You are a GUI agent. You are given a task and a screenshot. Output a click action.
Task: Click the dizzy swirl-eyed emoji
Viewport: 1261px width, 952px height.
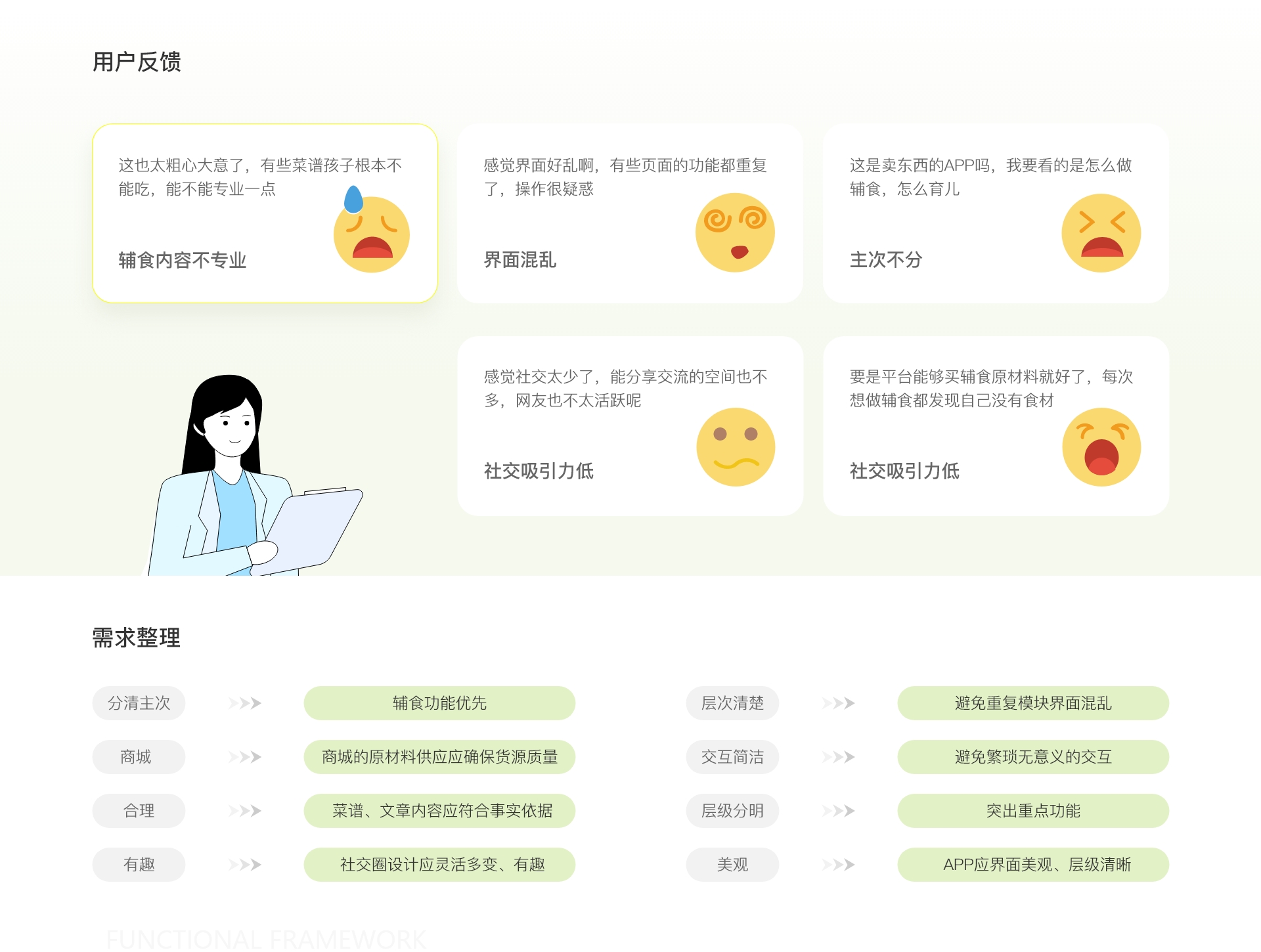pyautogui.click(x=735, y=232)
